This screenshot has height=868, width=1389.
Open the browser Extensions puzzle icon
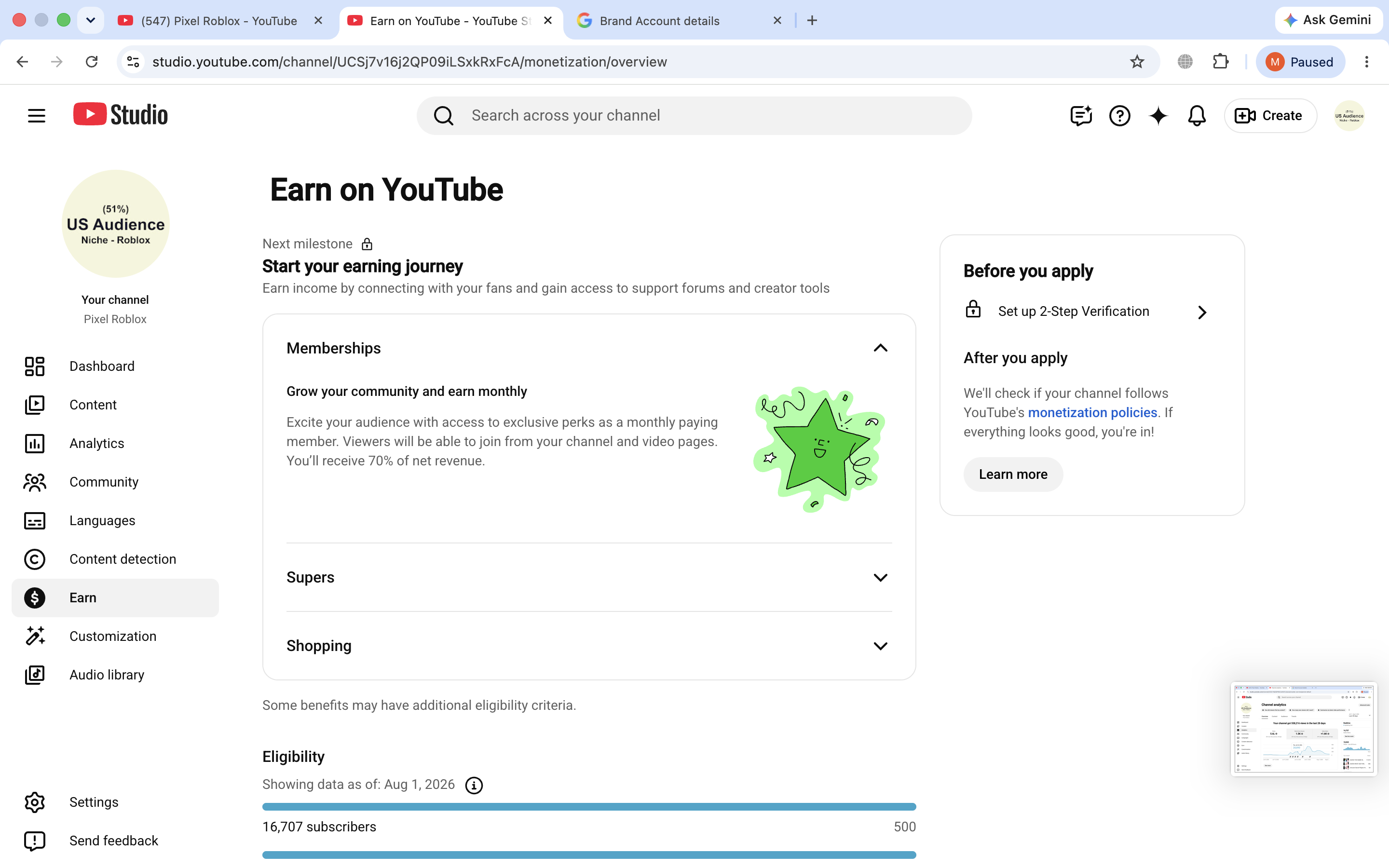click(1221, 61)
